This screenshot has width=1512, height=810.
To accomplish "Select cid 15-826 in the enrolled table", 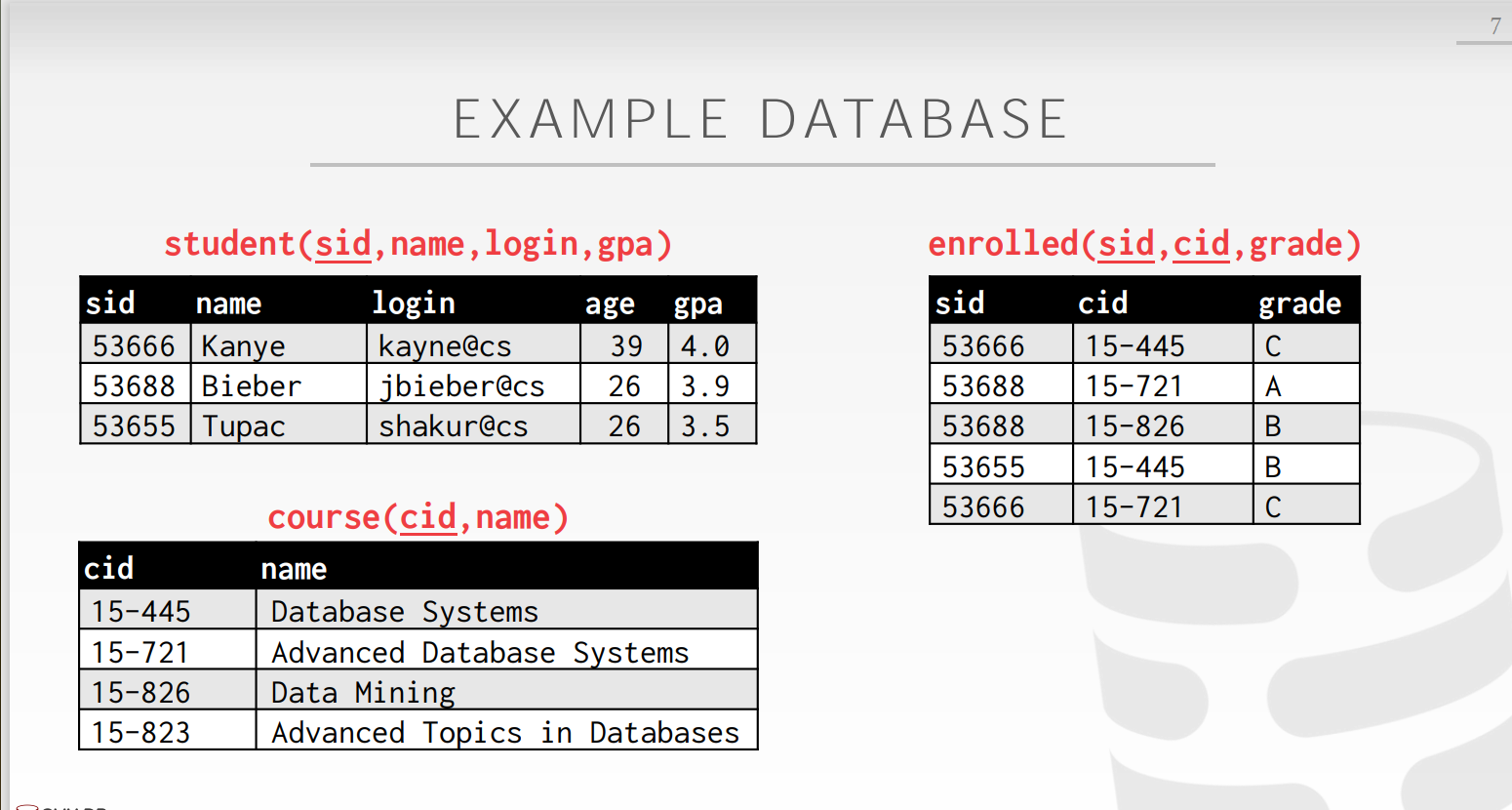I will click(1135, 426).
